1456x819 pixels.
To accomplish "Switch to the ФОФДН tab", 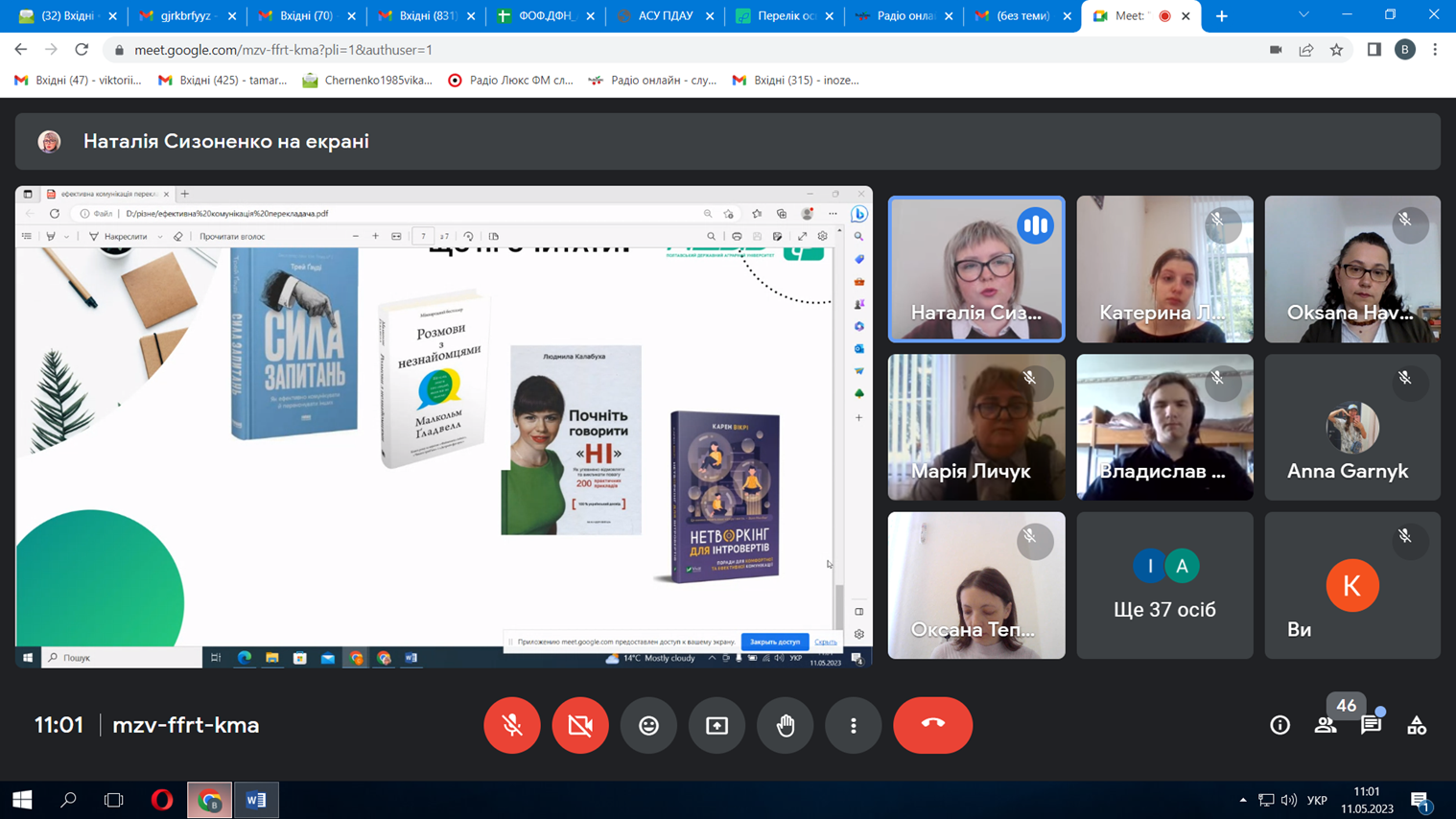I will pos(545,16).
